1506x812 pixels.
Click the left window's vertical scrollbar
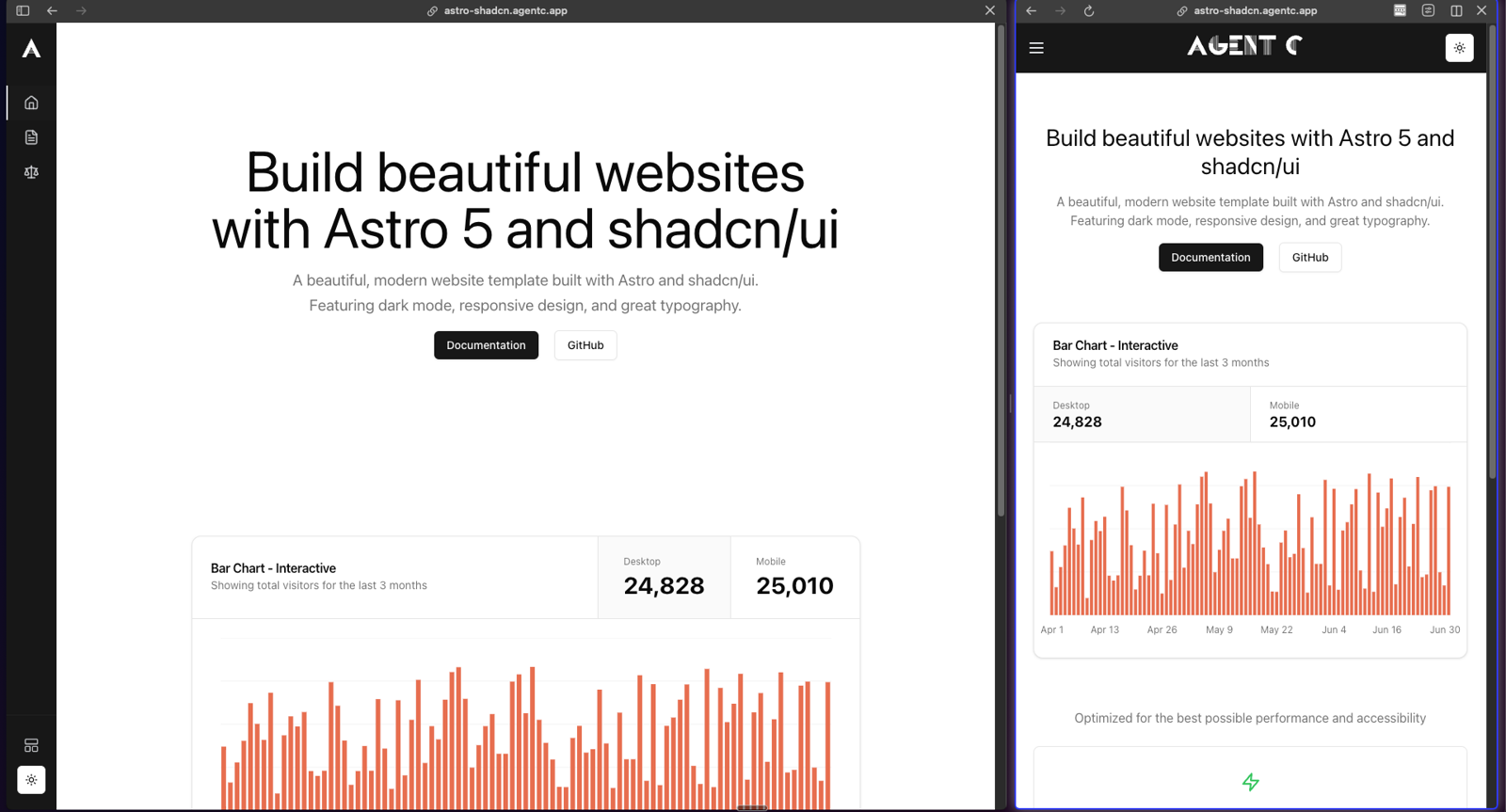[x=1001, y=270]
